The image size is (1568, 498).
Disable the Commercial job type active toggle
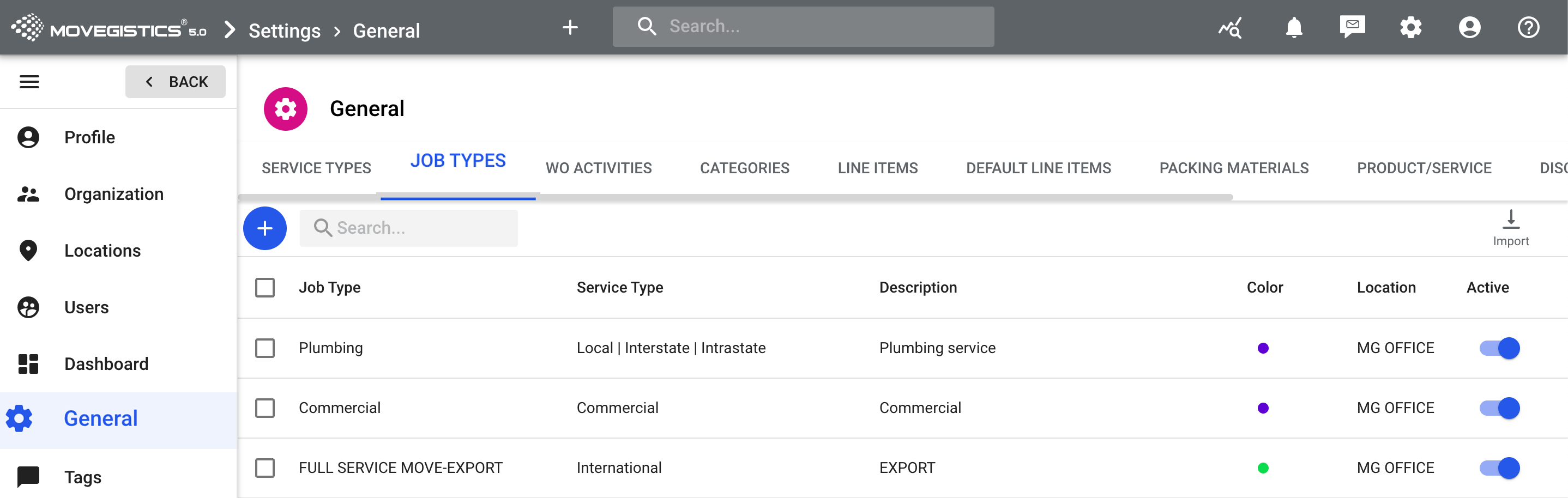pyautogui.click(x=1499, y=408)
